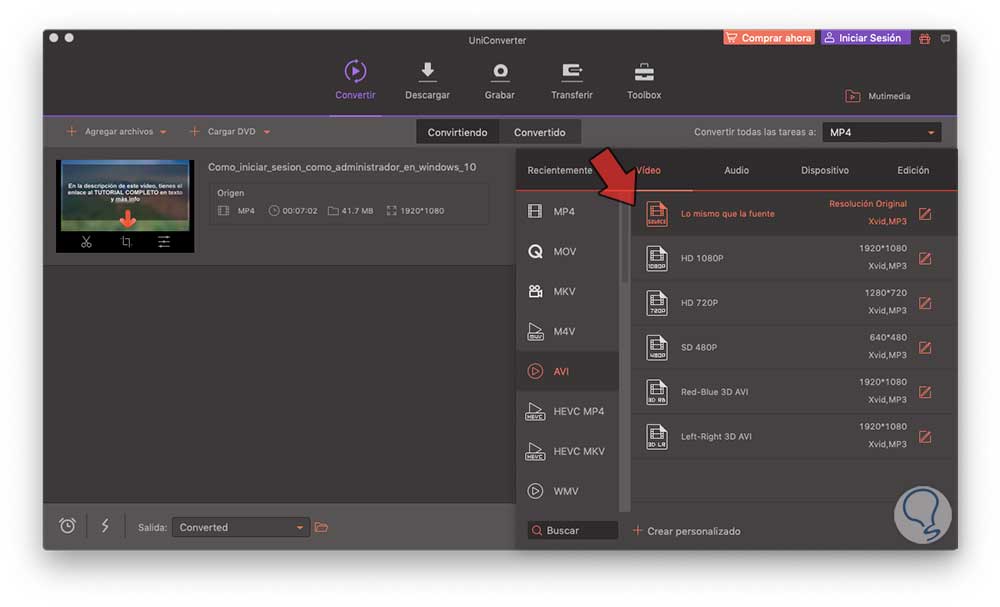The height and width of the screenshot is (607, 1000).
Task: Choose AVI in the format list
Action: click(x=568, y=371)
